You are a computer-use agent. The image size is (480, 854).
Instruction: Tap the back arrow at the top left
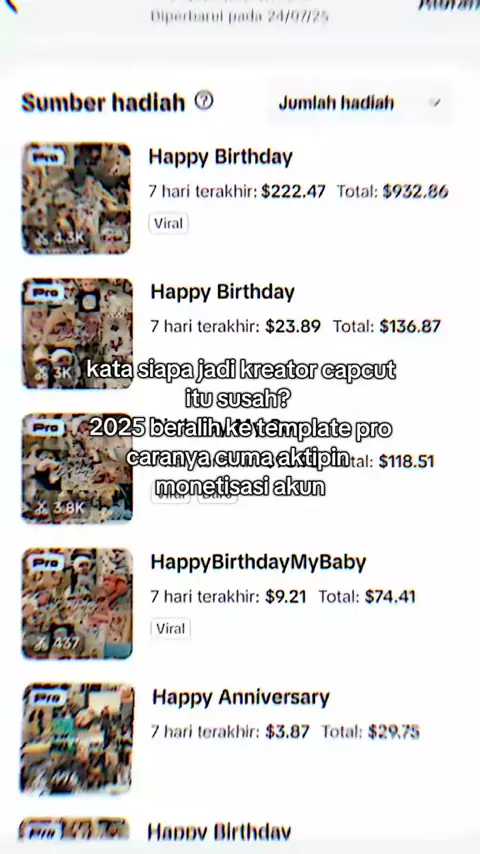(10, 5)
